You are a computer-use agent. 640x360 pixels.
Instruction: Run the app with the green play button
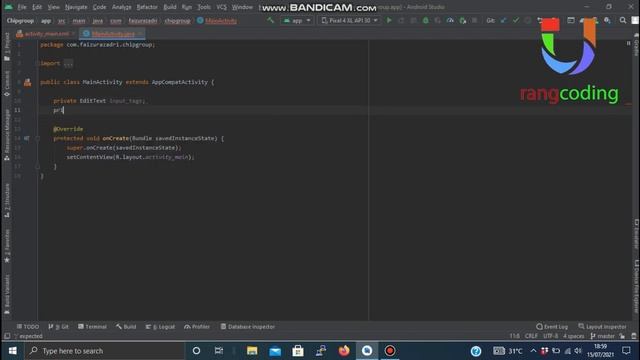(x=389, y=20)
